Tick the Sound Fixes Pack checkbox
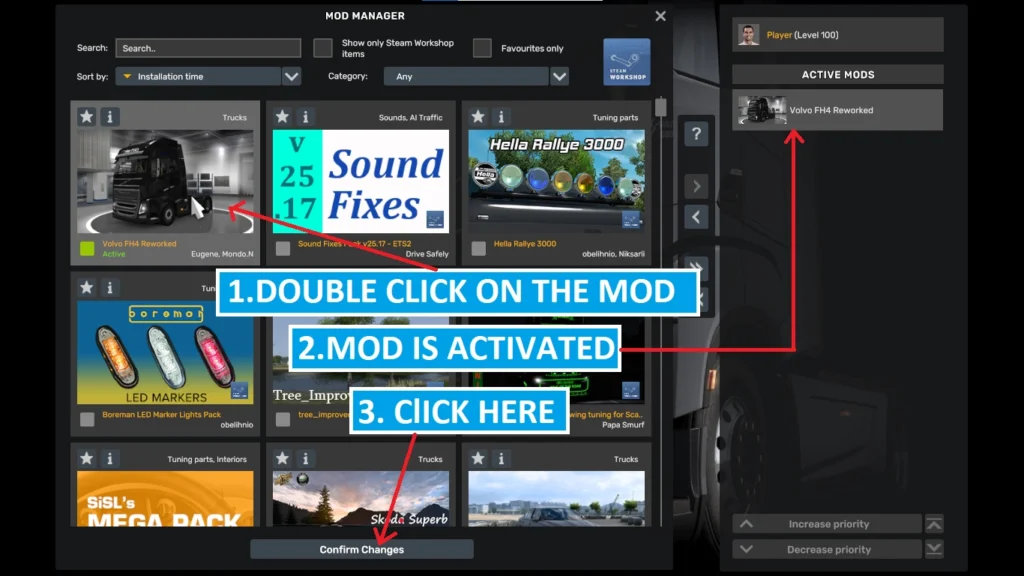This screenshot has width=1024, height=576. click(x=283, y=248)
